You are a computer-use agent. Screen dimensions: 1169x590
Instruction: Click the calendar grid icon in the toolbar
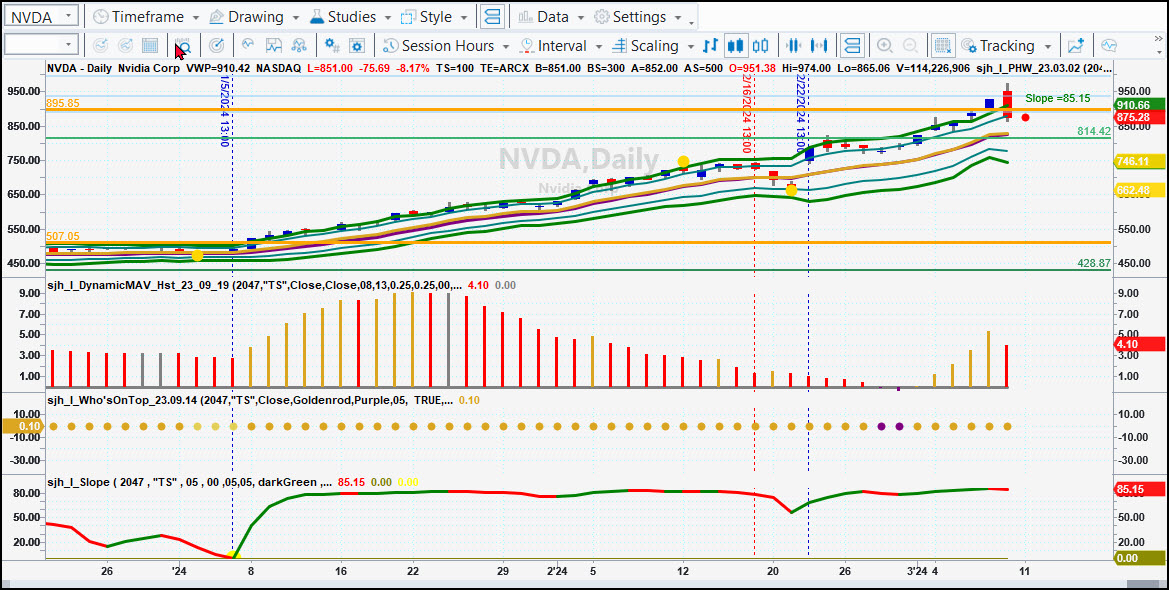tap(150, 45)
